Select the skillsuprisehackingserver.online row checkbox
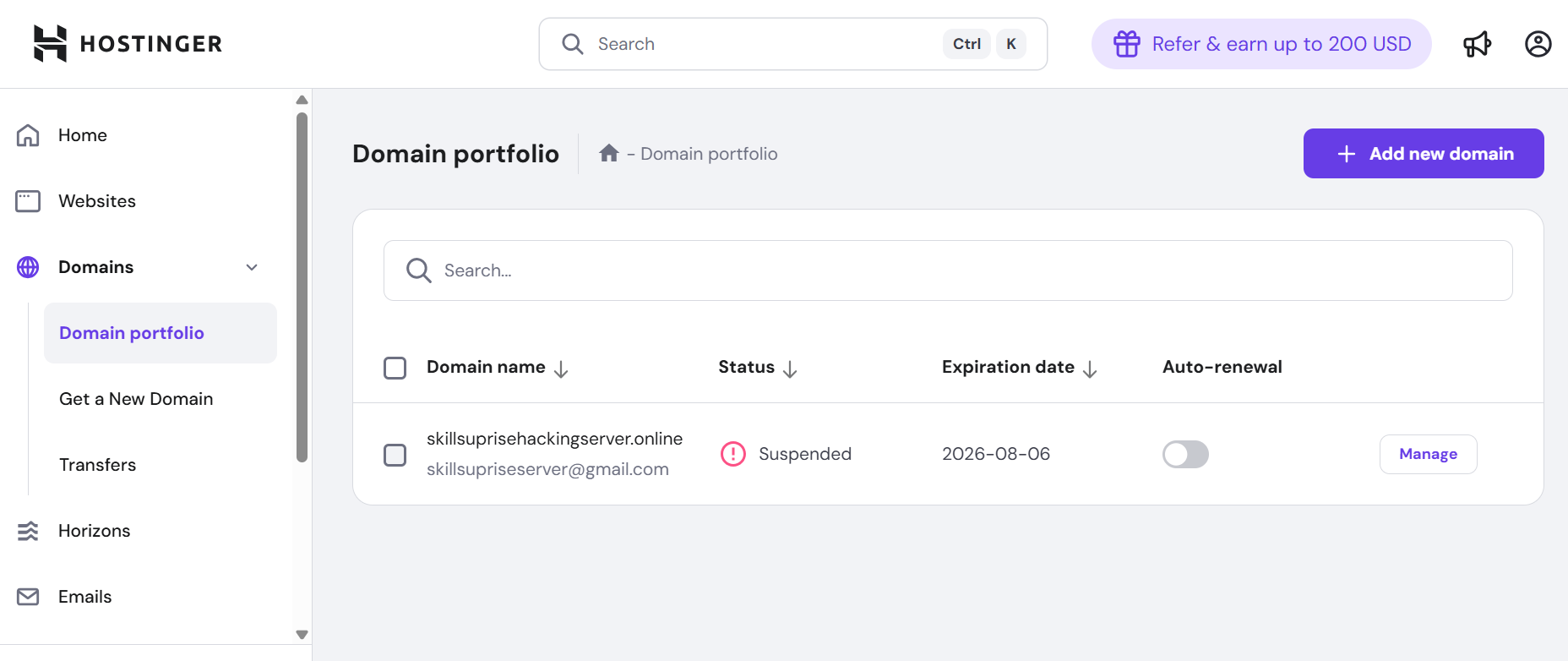 click(395, 455)
